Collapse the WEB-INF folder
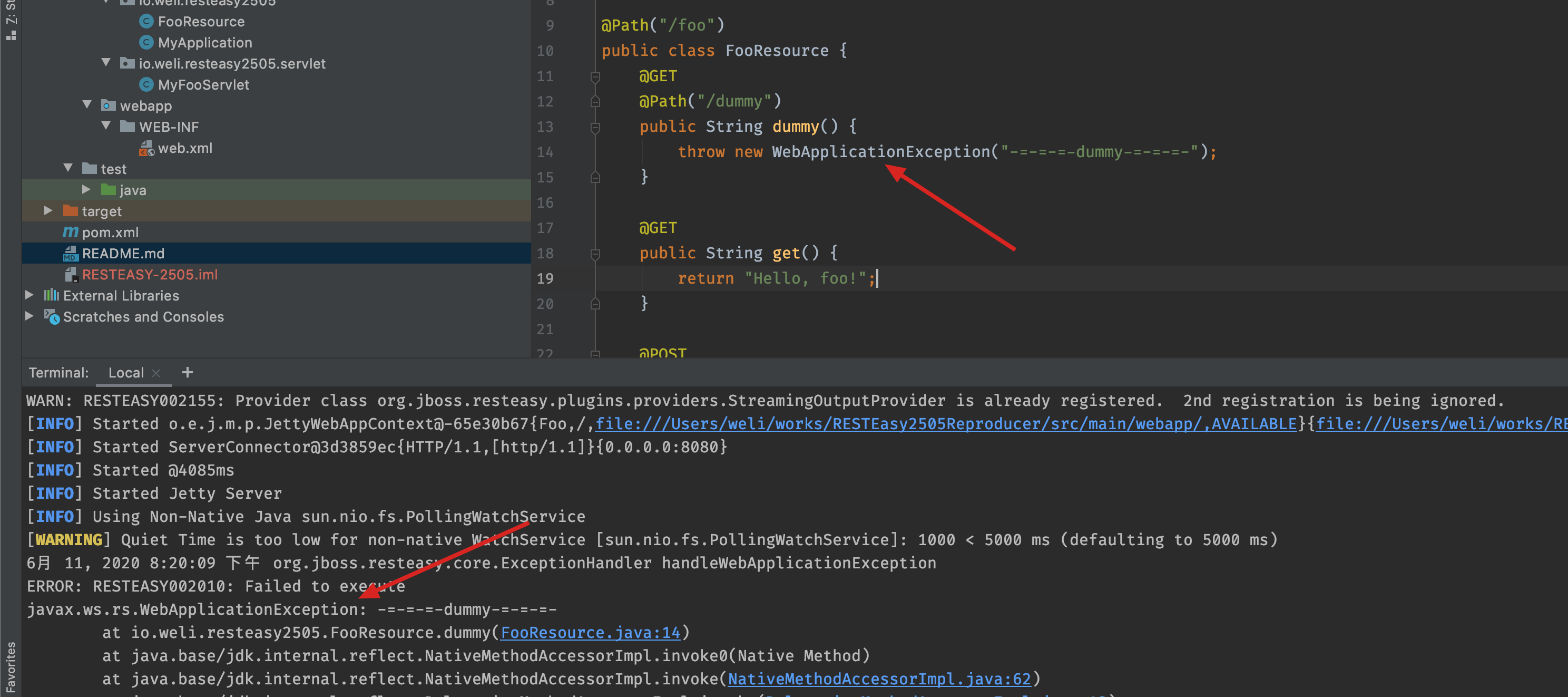The width and height of the screenshot is (1568, 697). 106,126
